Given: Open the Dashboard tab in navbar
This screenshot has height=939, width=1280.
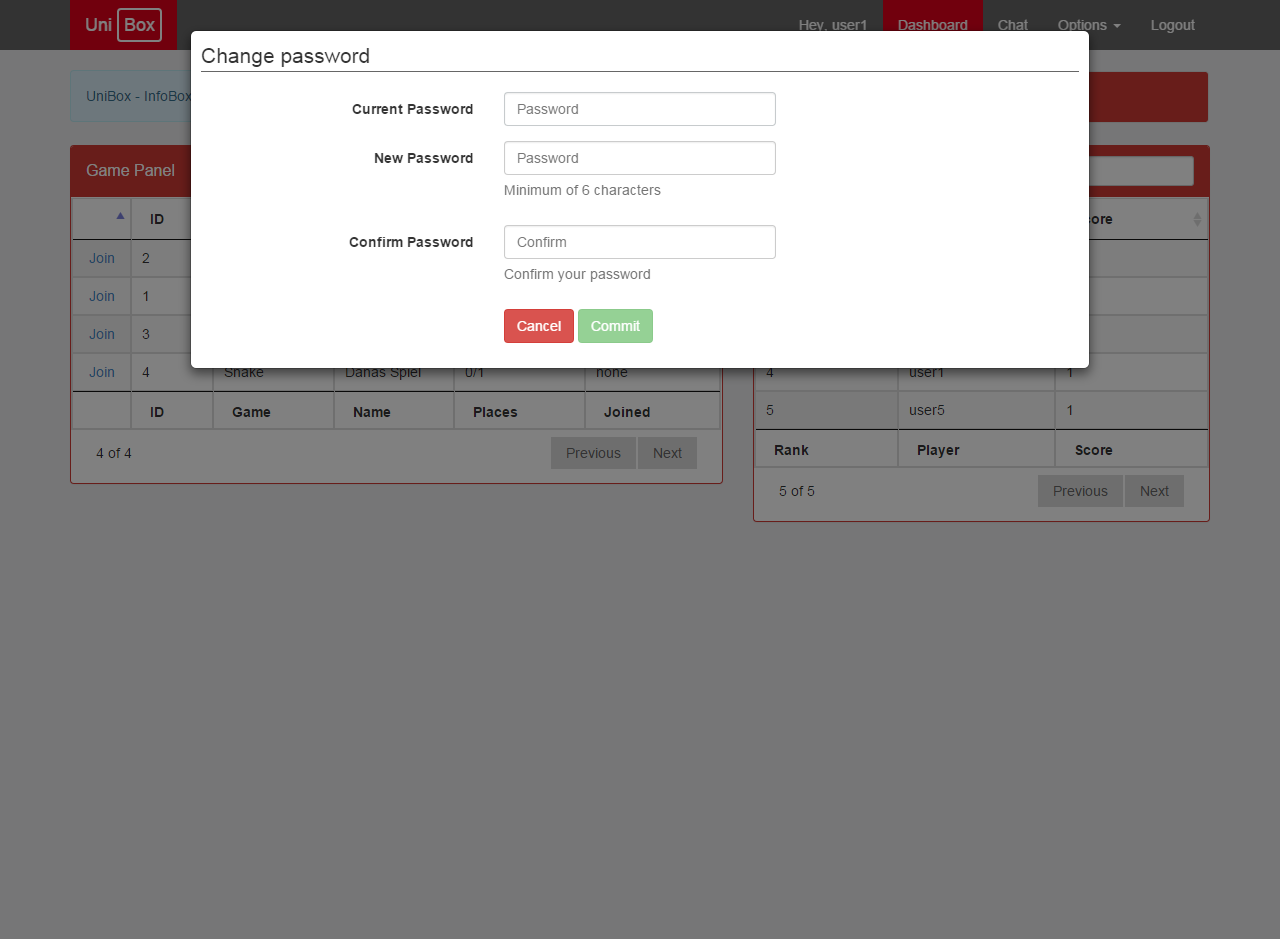Looking at the screenshot, I should (933, 25).
